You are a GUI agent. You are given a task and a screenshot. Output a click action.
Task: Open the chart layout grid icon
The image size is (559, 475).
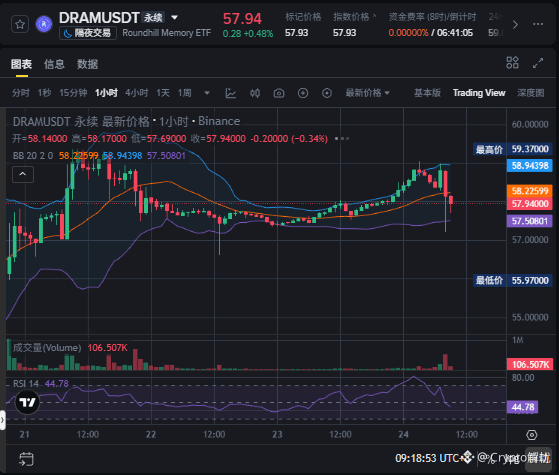[512, 63]
